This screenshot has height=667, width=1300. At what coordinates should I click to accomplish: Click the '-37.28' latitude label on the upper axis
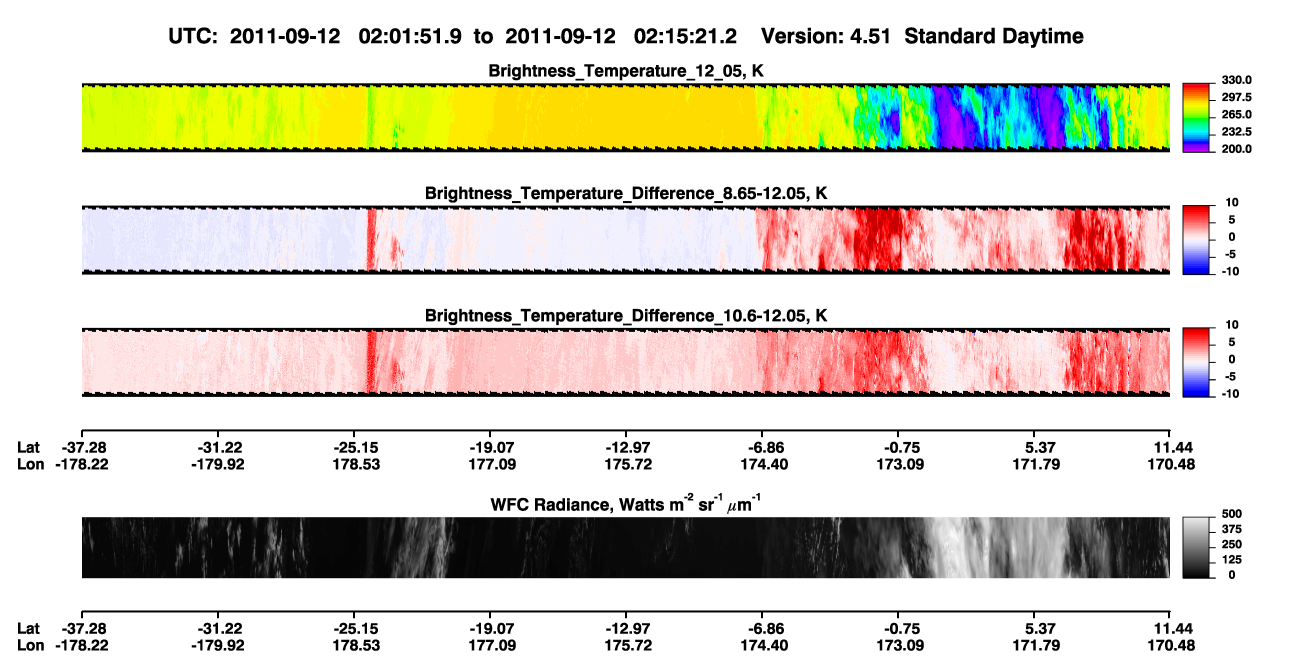click(x=83, y=446)
